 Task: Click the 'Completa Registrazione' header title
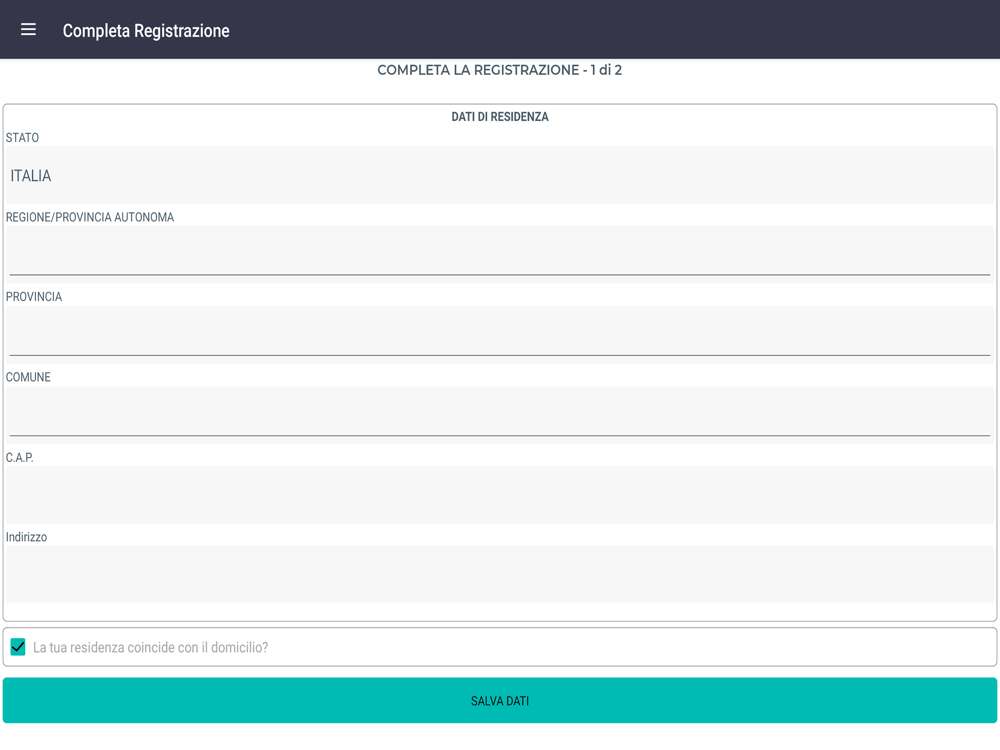tap(146, 31)
